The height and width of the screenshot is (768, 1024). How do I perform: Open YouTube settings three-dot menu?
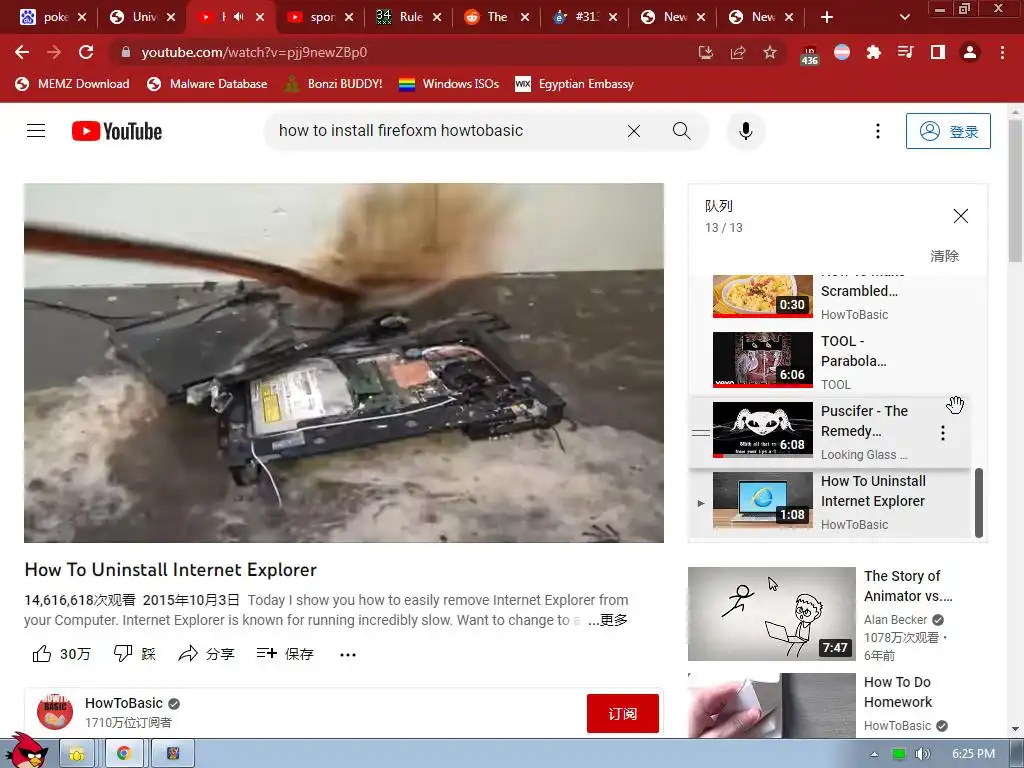coord(878,131)
